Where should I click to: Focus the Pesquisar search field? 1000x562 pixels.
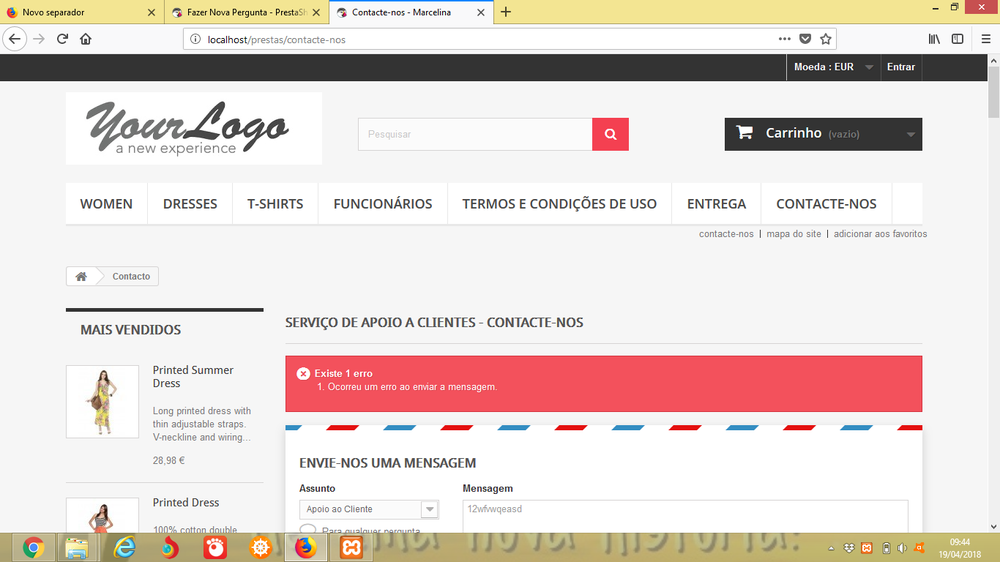[475, 134]
